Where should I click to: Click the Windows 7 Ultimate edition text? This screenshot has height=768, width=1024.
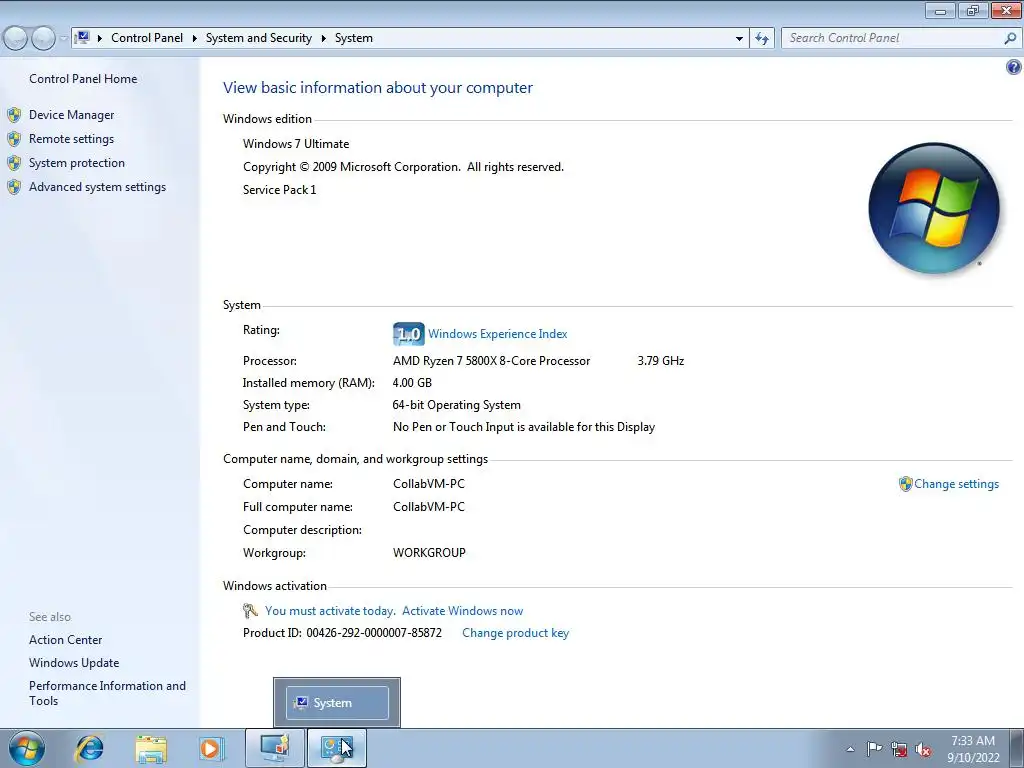click(x=296, y=144)
